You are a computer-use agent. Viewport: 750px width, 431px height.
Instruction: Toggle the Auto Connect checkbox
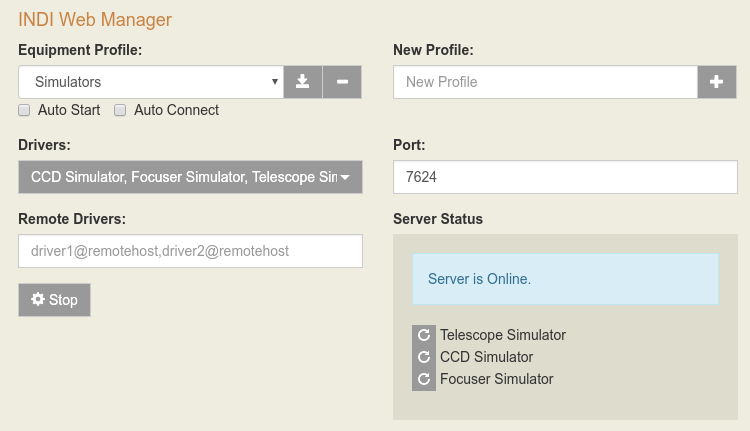click(121, 110)
